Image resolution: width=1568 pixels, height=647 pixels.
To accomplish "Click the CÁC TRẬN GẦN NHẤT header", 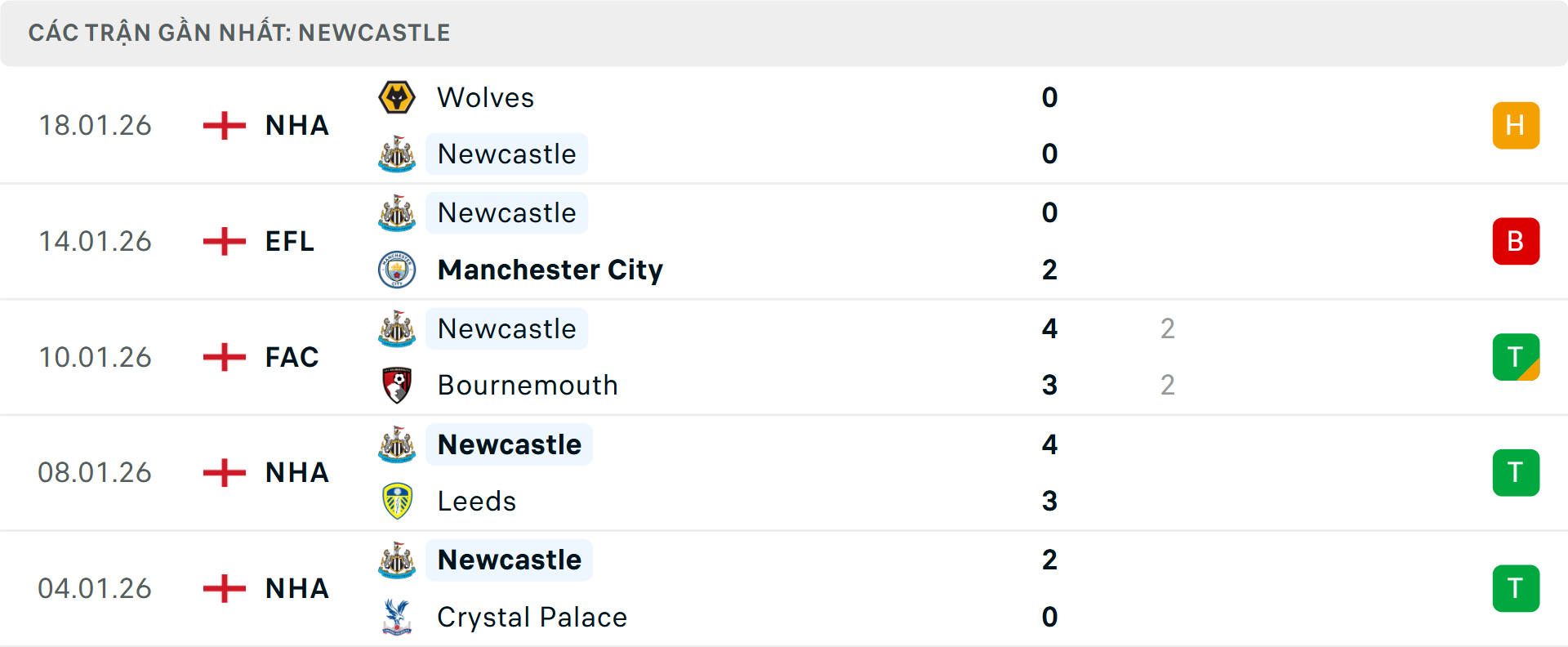I will [x=239, y=32].
